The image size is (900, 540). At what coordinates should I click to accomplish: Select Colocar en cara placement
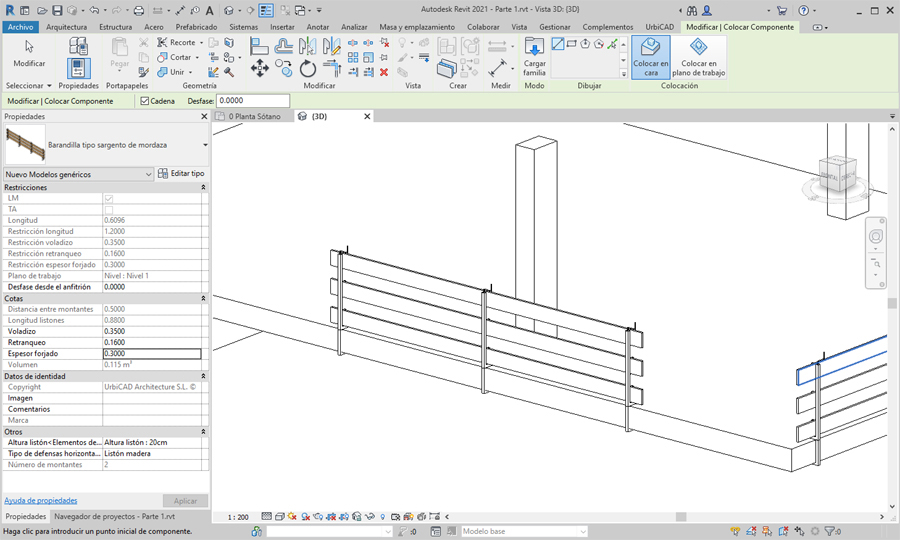pos(650,57)
